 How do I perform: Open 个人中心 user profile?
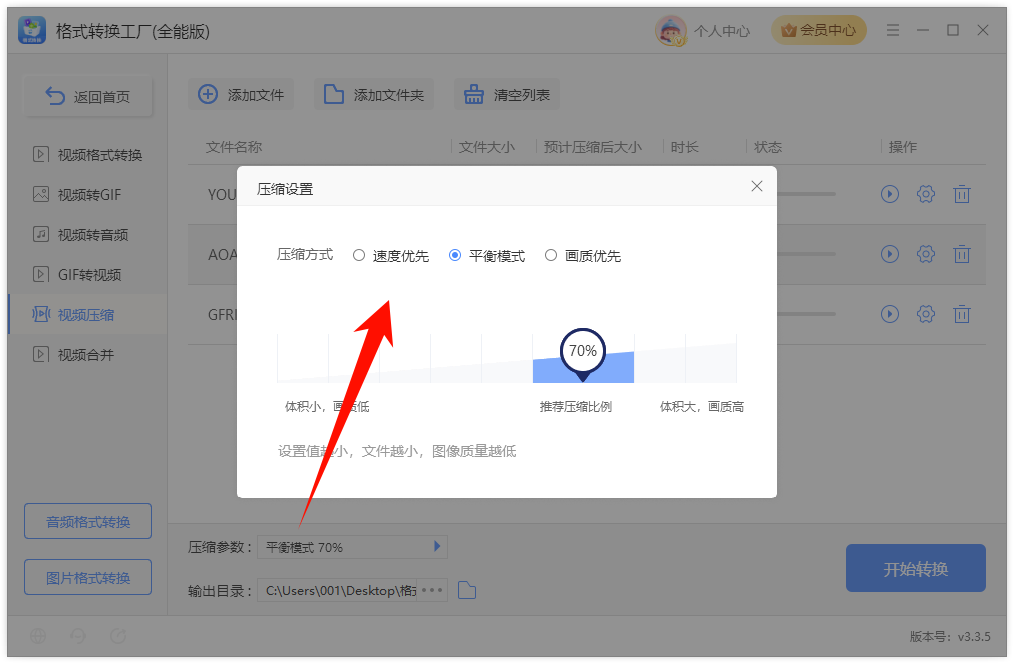[722, 31]
